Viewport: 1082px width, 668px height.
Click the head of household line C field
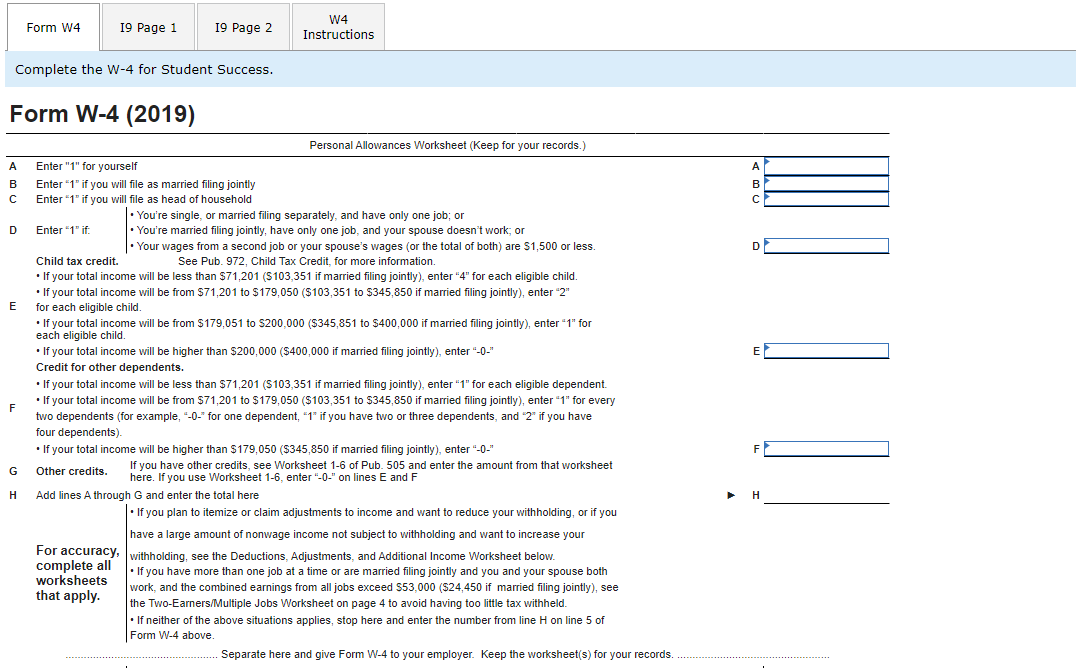826,198
